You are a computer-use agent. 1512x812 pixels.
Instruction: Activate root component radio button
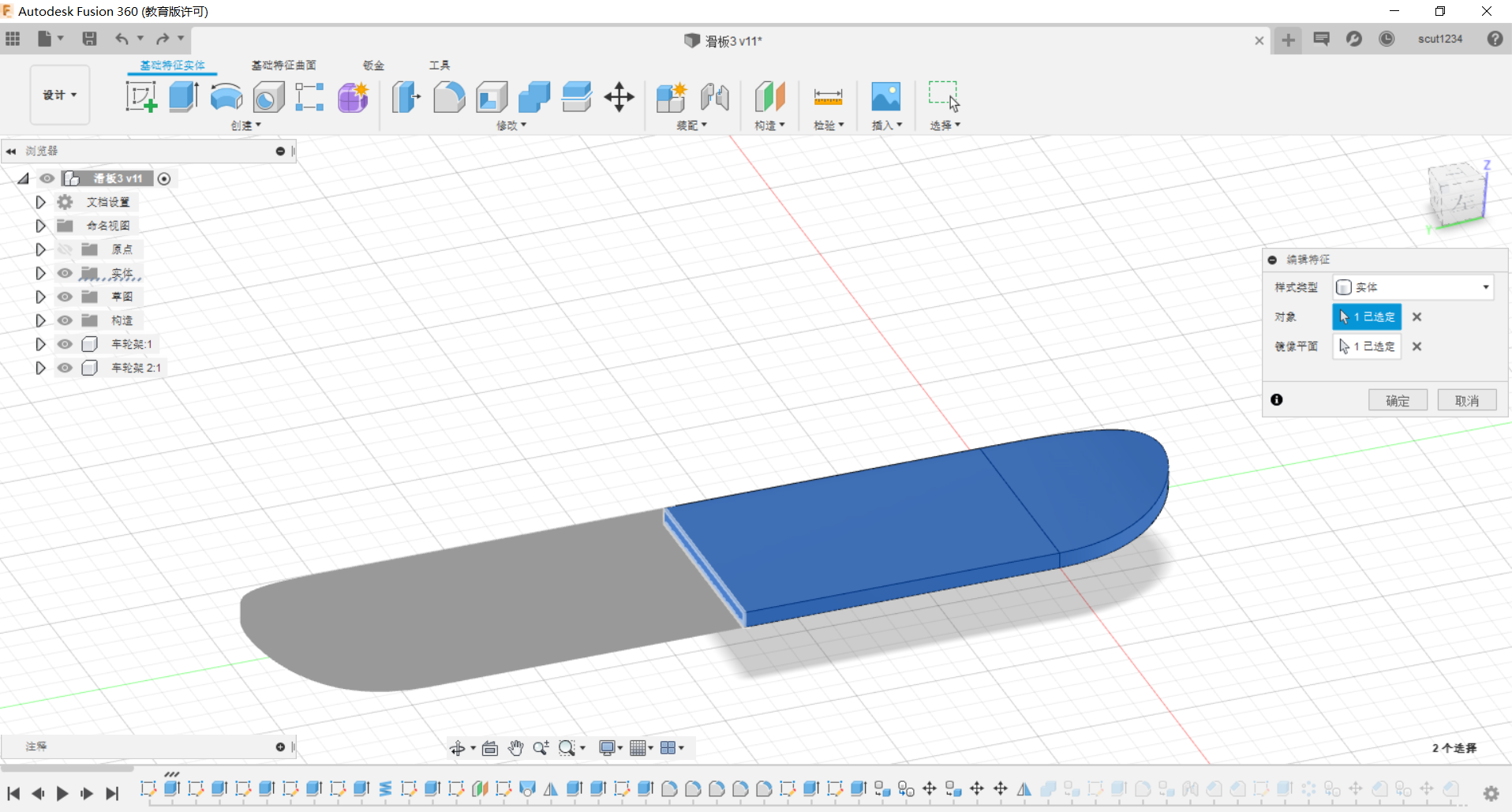pos(164,179)
